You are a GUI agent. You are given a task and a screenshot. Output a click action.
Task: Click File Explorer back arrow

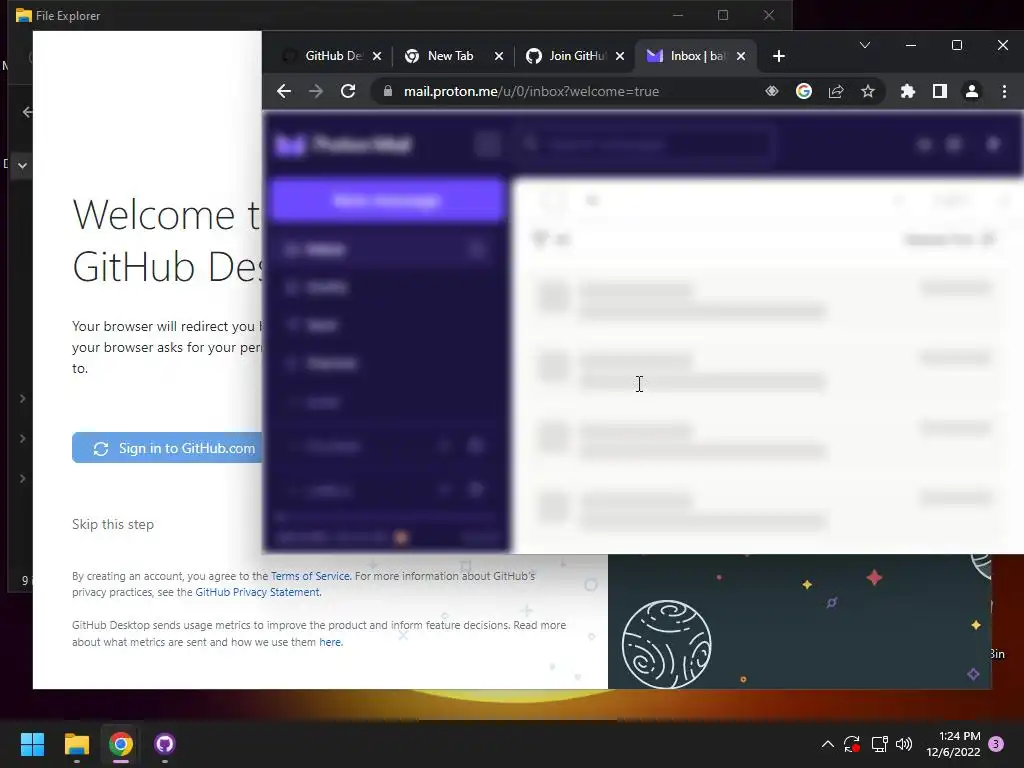pos(27,112)
